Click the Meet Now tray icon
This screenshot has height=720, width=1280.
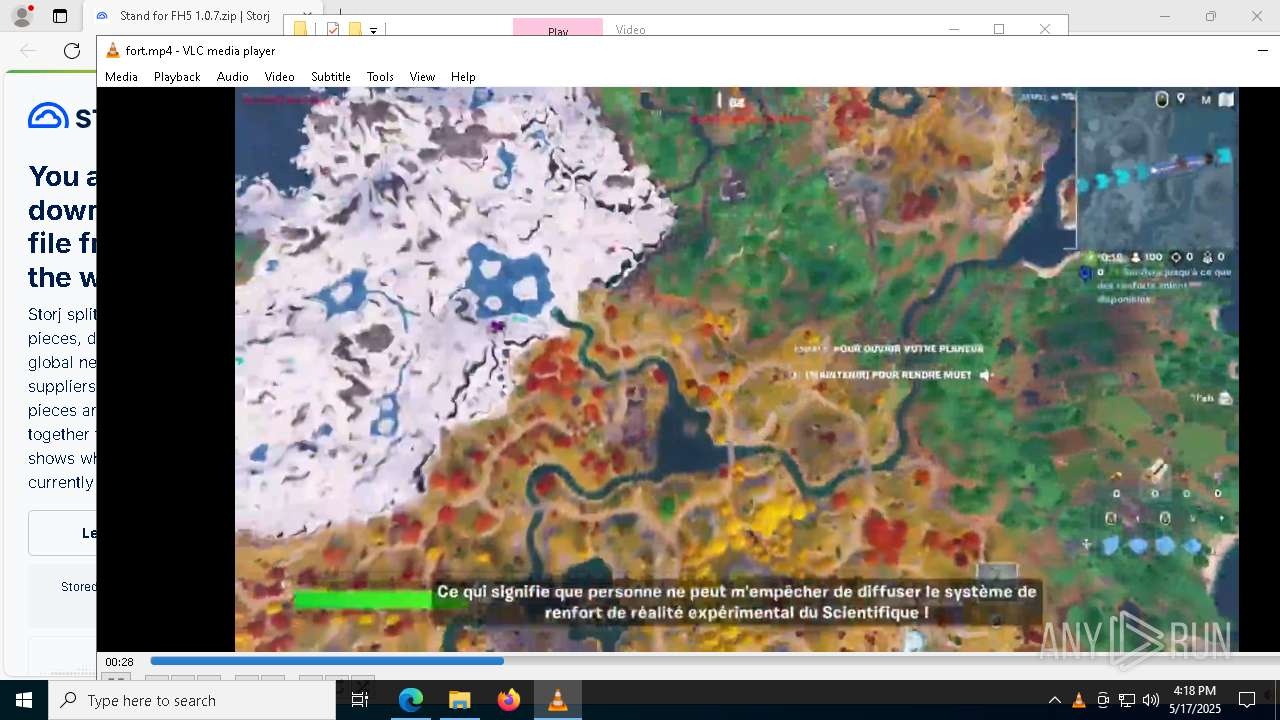(1102, 700)
